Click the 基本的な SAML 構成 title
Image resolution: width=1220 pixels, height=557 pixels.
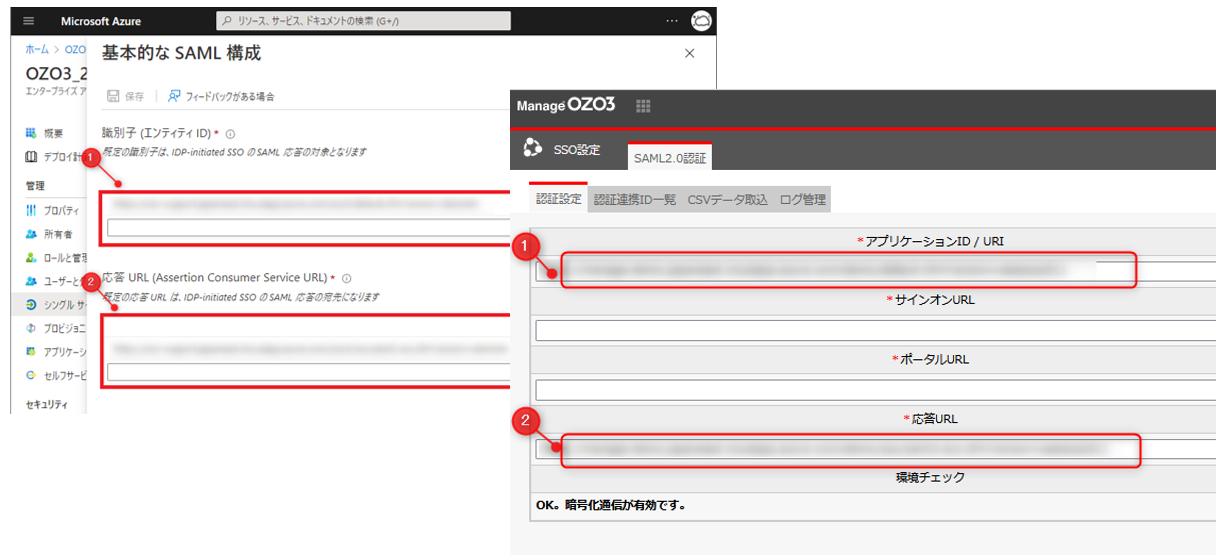(181, 54)
